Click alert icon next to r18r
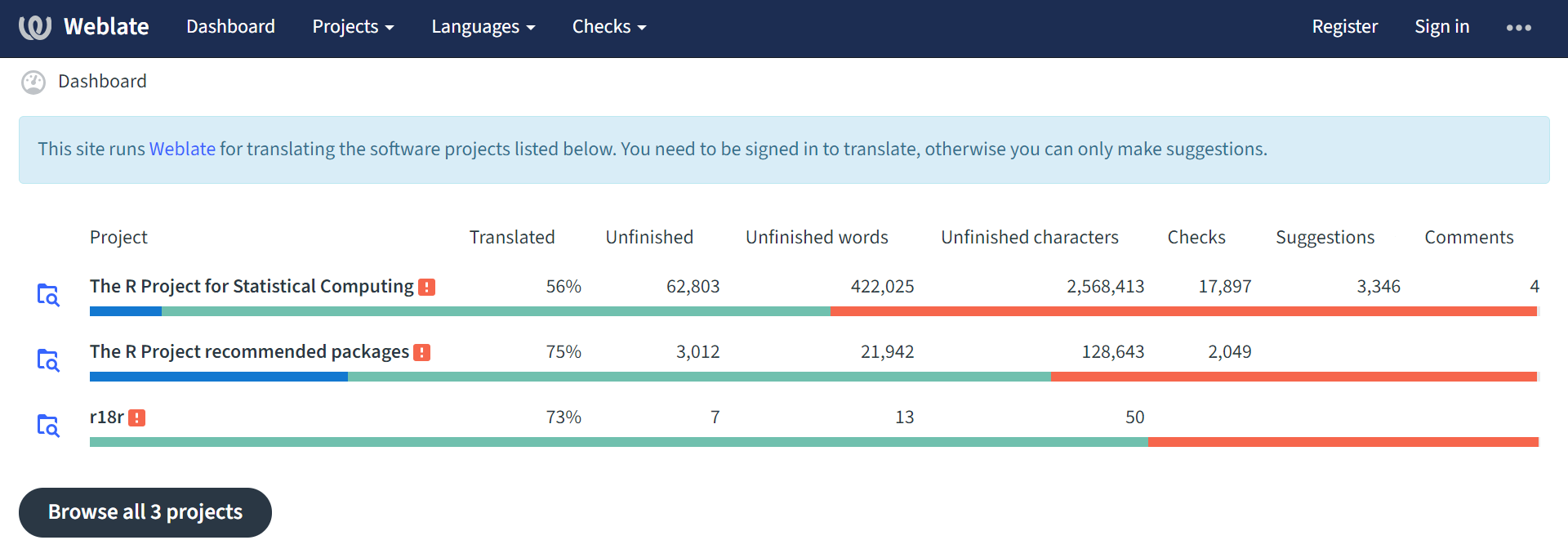 coord(137,417)
